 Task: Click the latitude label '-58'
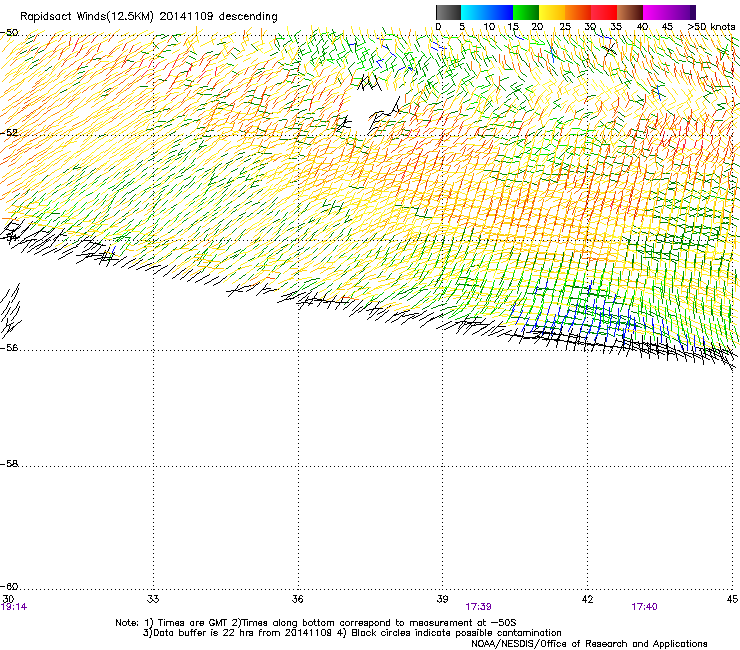click(9, 464)
